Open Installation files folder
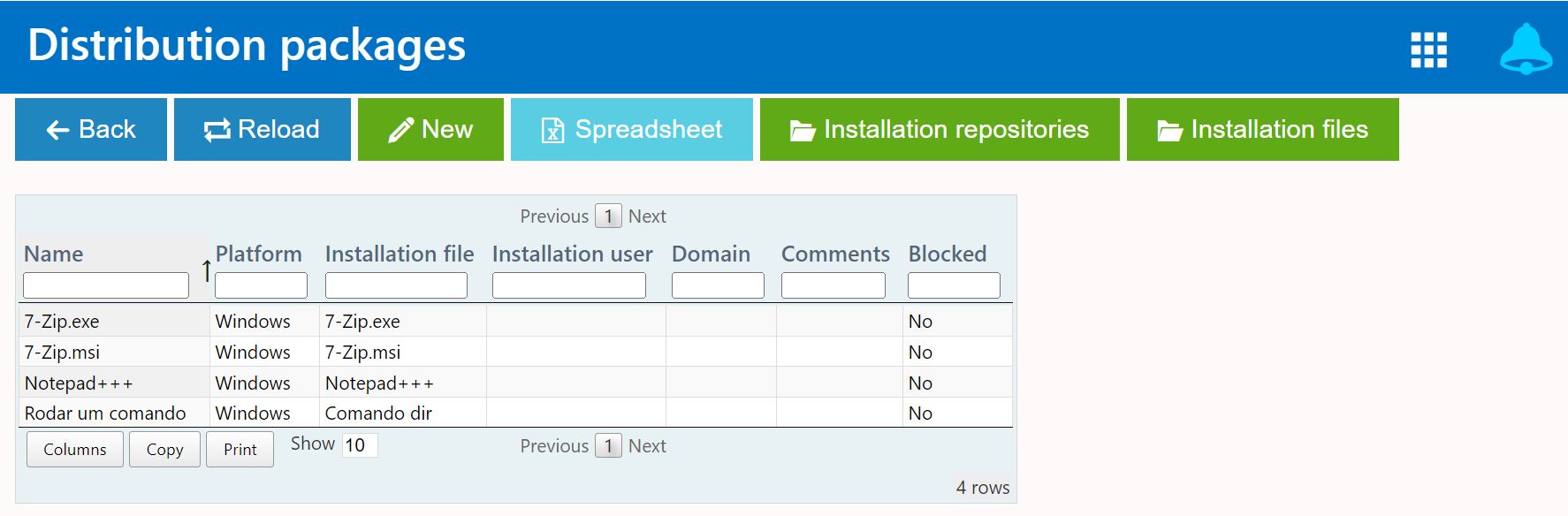Image resolution: width=1568 pixels, height=516 pixels. pyautogui.click(x=1262, y=130)
